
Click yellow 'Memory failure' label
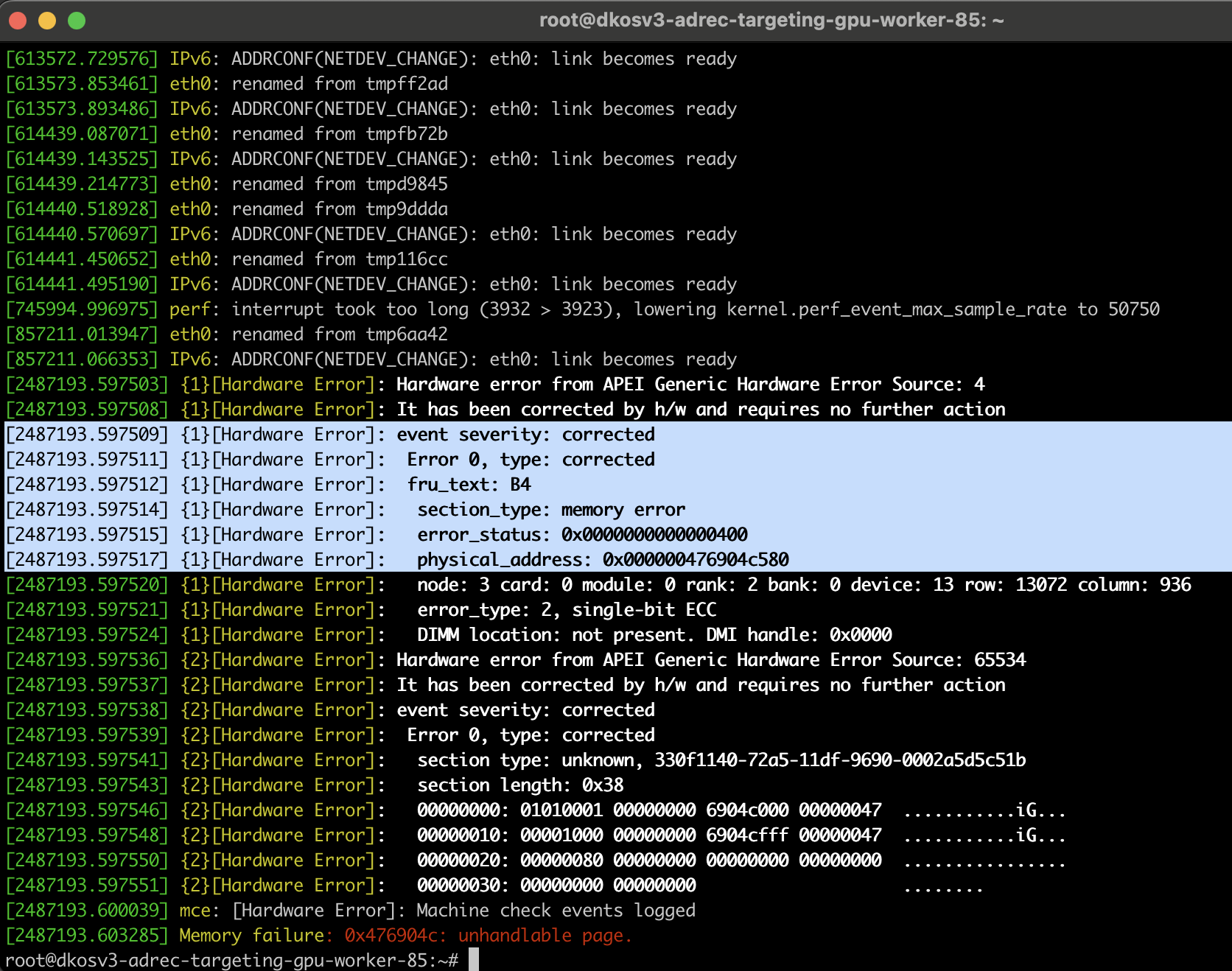click(x=251, y=936)
